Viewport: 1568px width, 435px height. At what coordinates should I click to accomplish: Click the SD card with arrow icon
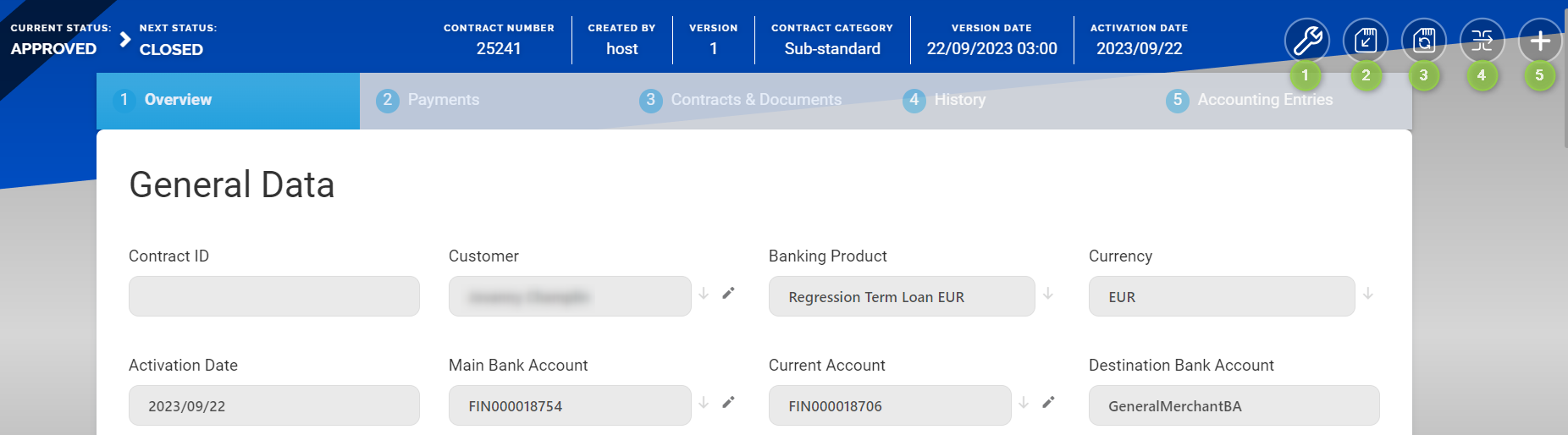(1365, 41)
